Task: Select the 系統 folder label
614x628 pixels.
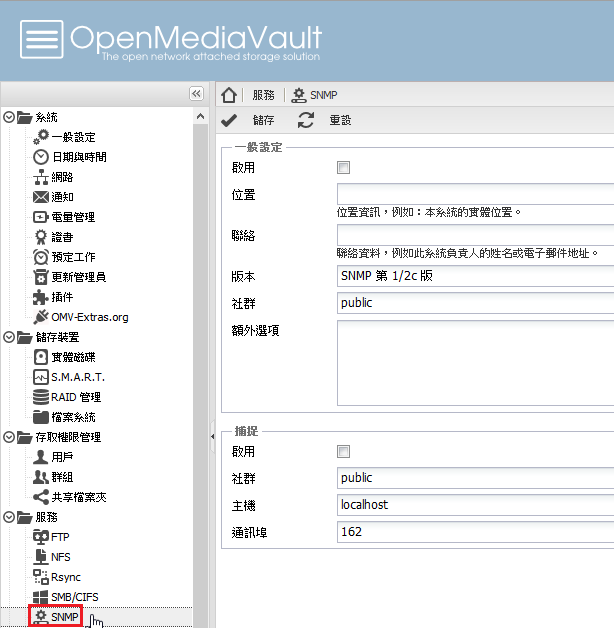Action: pos(46,117)
